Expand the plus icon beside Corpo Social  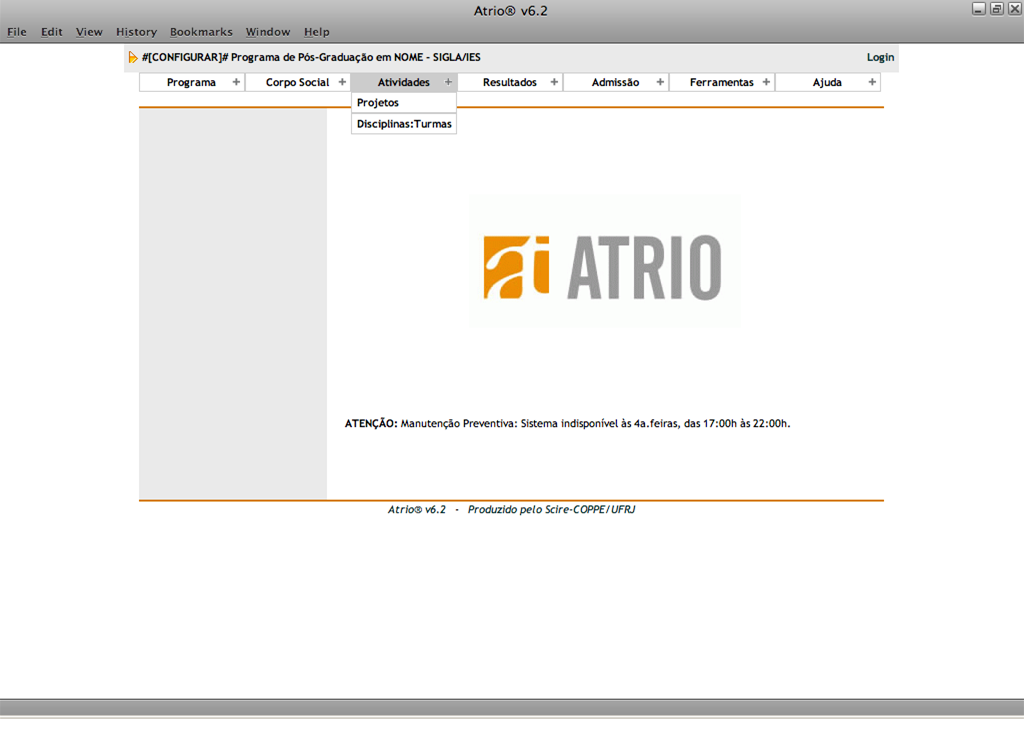tap(342, 82)
